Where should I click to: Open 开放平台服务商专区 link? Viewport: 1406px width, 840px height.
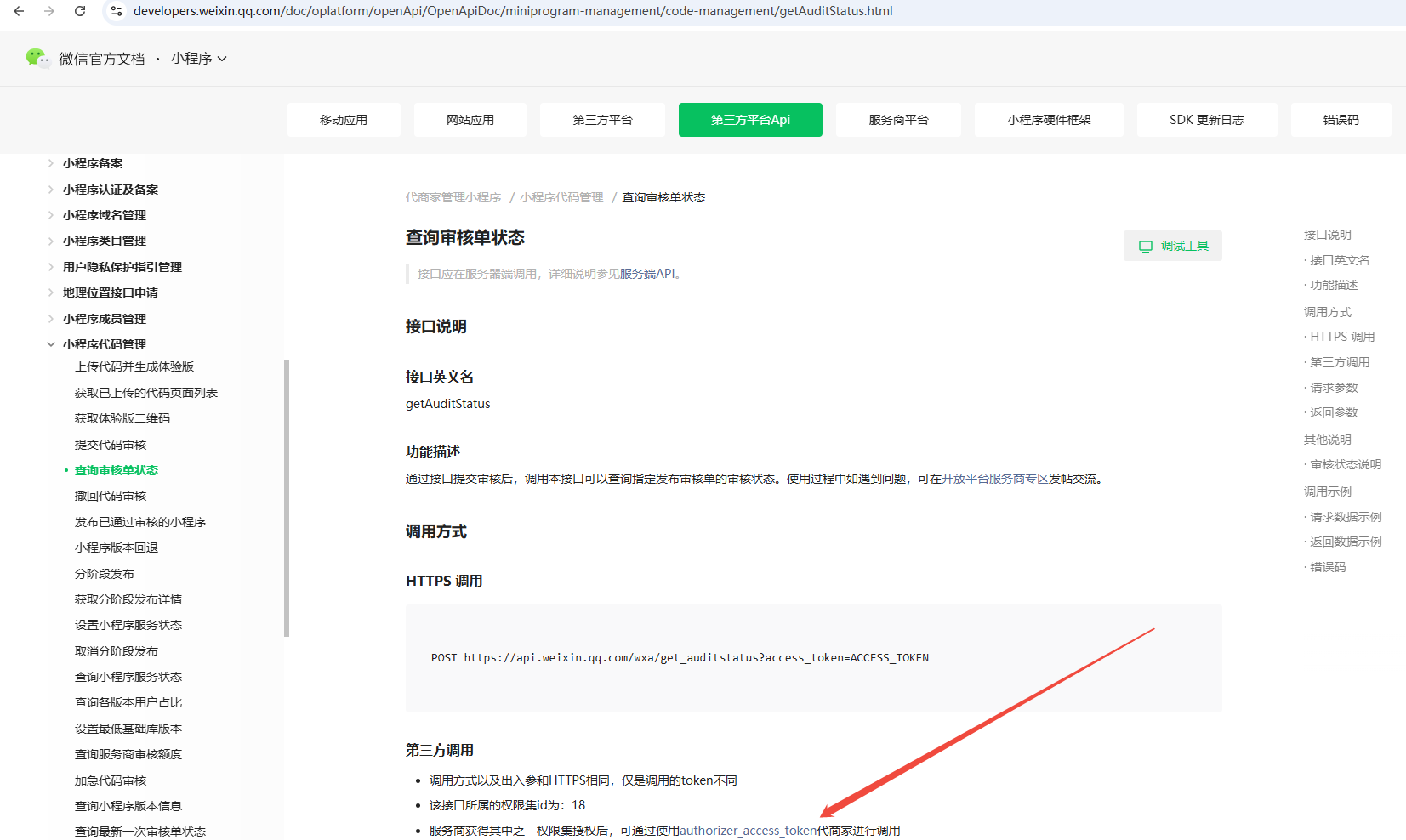tap(994, 479)
